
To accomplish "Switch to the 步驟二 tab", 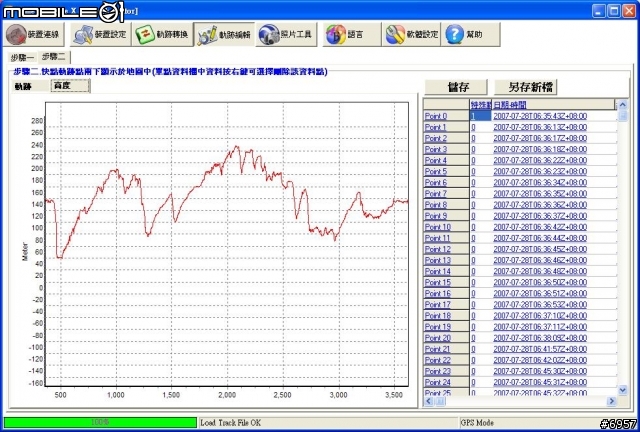I will tap(54, 57).
